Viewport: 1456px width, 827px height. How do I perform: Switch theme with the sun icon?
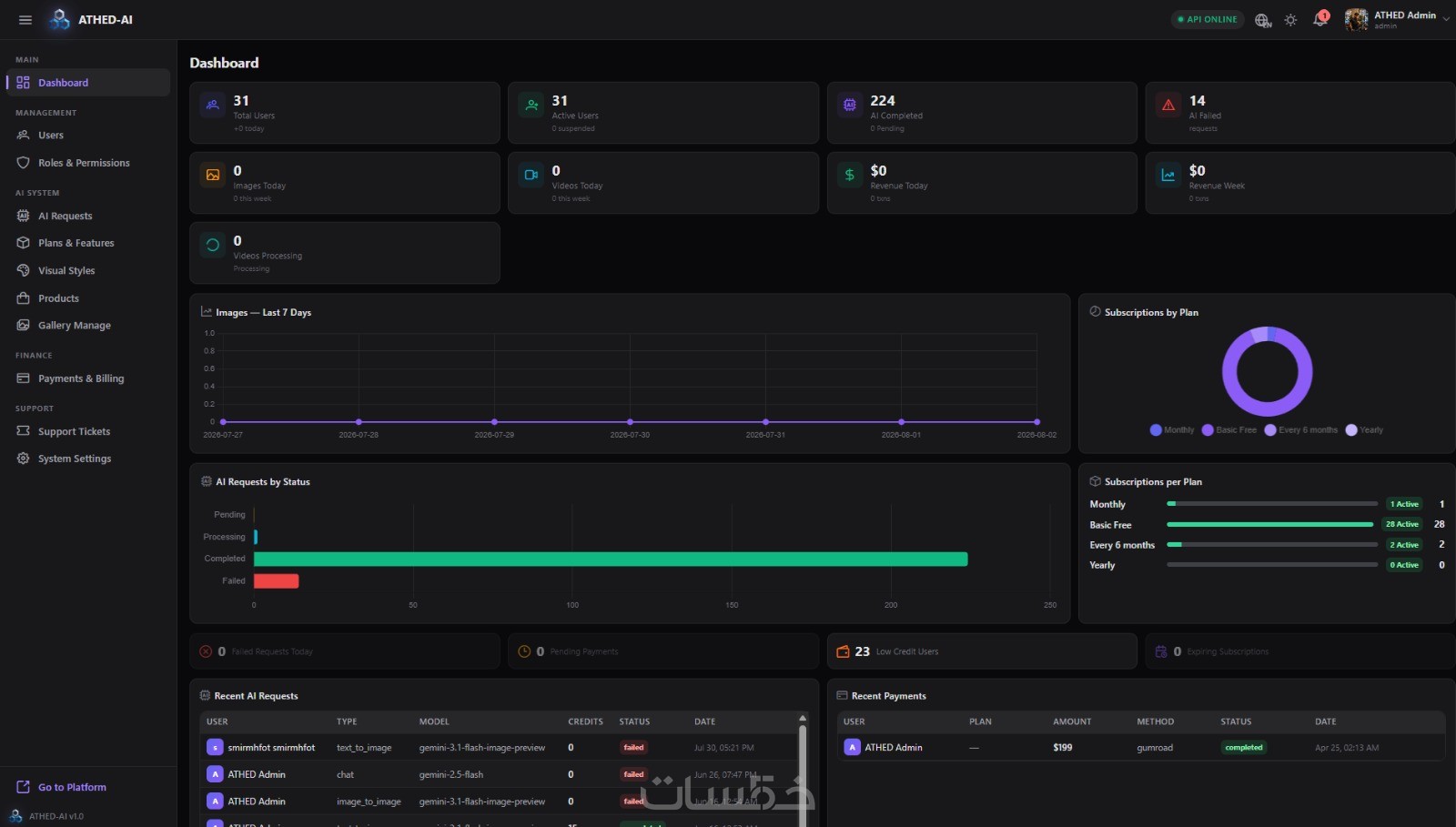(x=1290, y=20)
